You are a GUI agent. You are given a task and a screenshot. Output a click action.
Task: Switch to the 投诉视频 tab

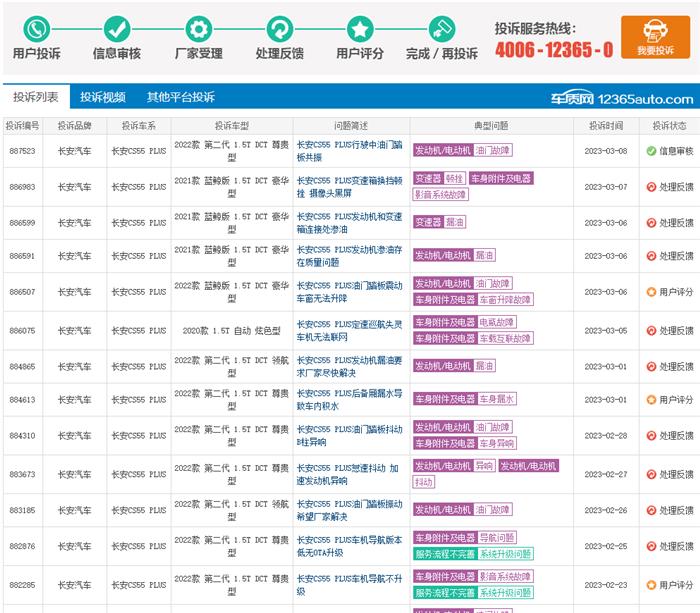tap(103, 97)
